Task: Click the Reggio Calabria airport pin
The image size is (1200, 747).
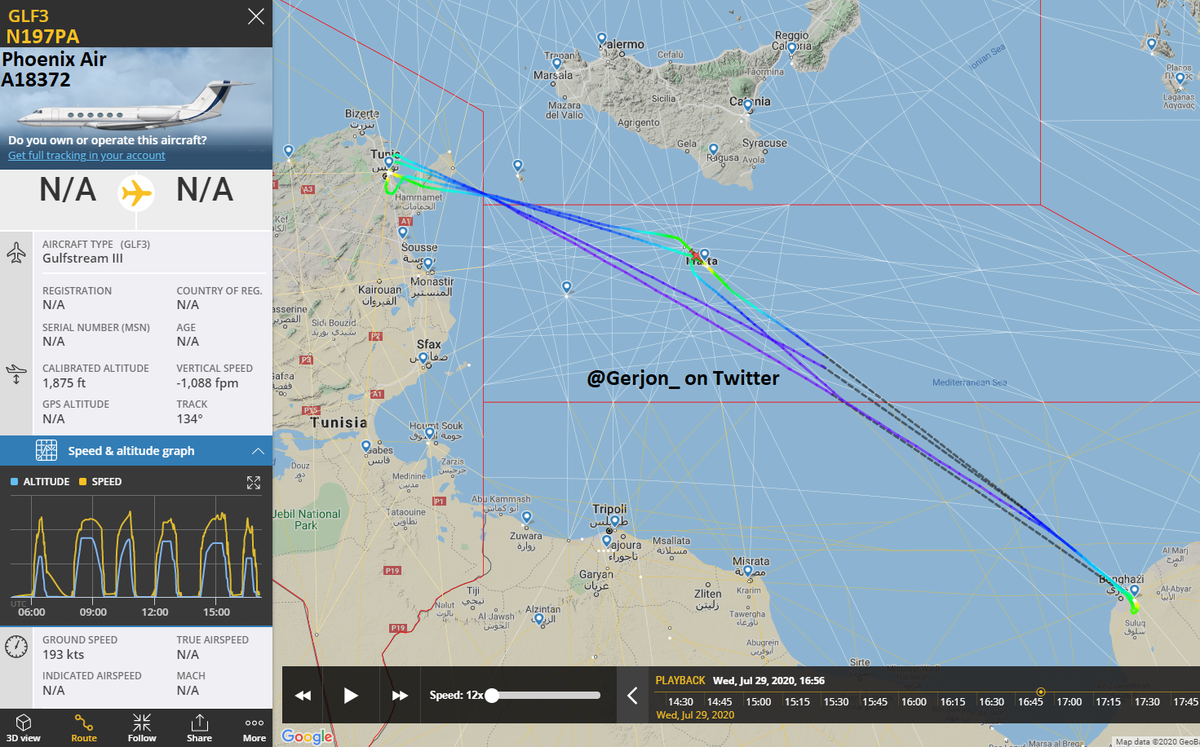Action: coord(791,48)
